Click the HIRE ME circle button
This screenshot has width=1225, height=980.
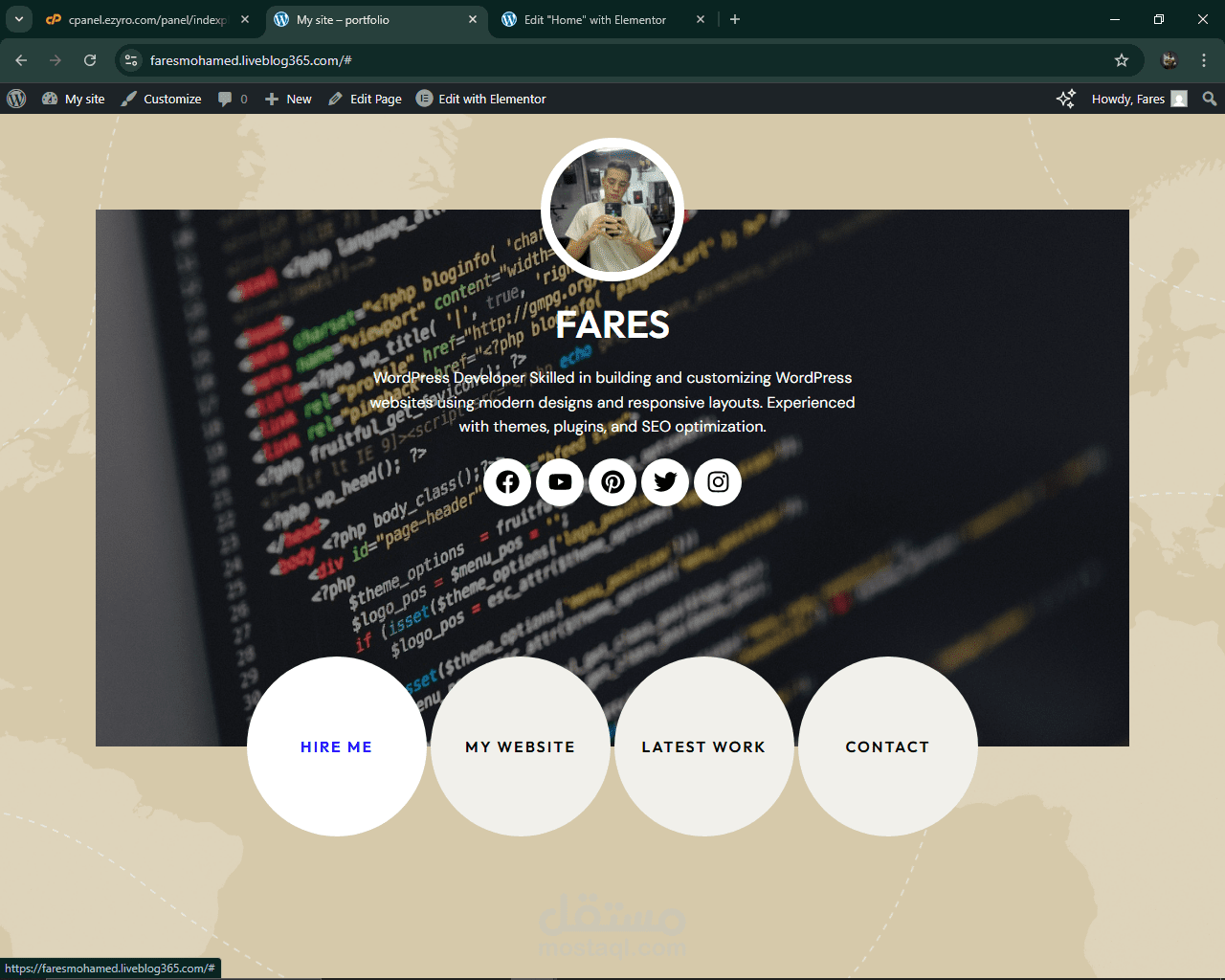337,746
